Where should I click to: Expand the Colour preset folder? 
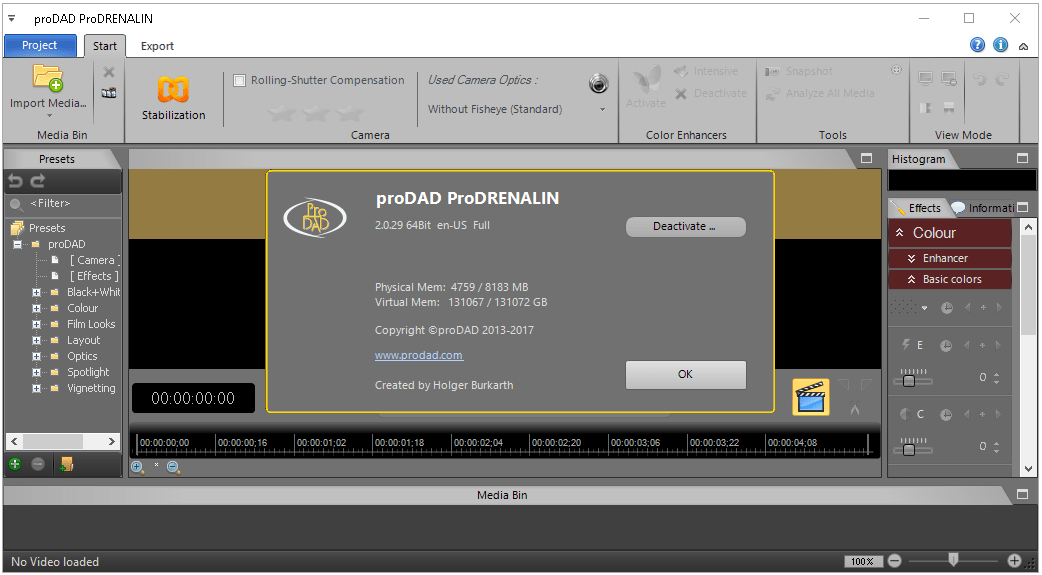(x=37, y=308)
